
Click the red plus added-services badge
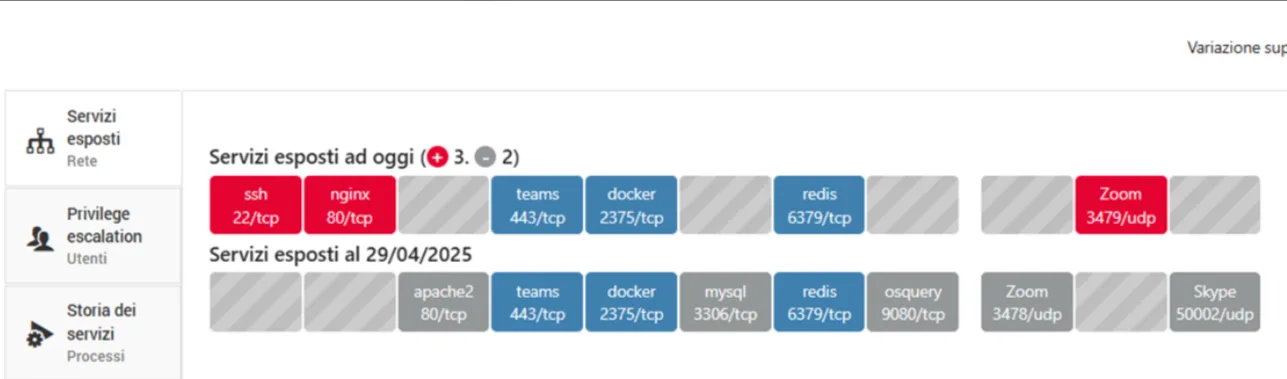point(438,157)
